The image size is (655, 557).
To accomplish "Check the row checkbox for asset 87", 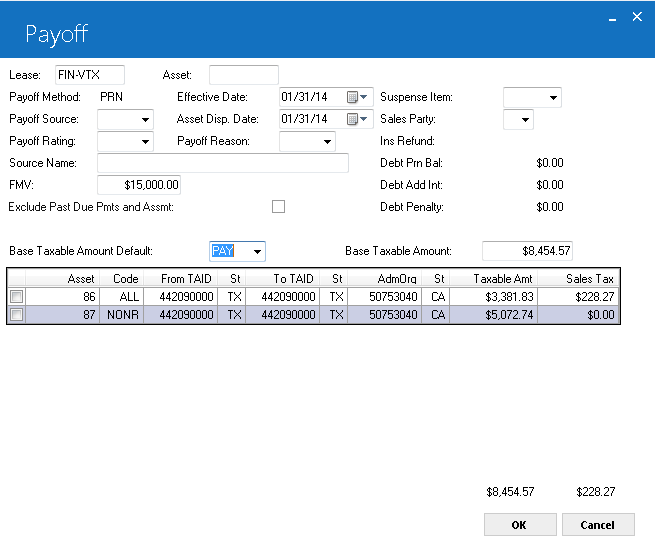I will tap(17, 315).
